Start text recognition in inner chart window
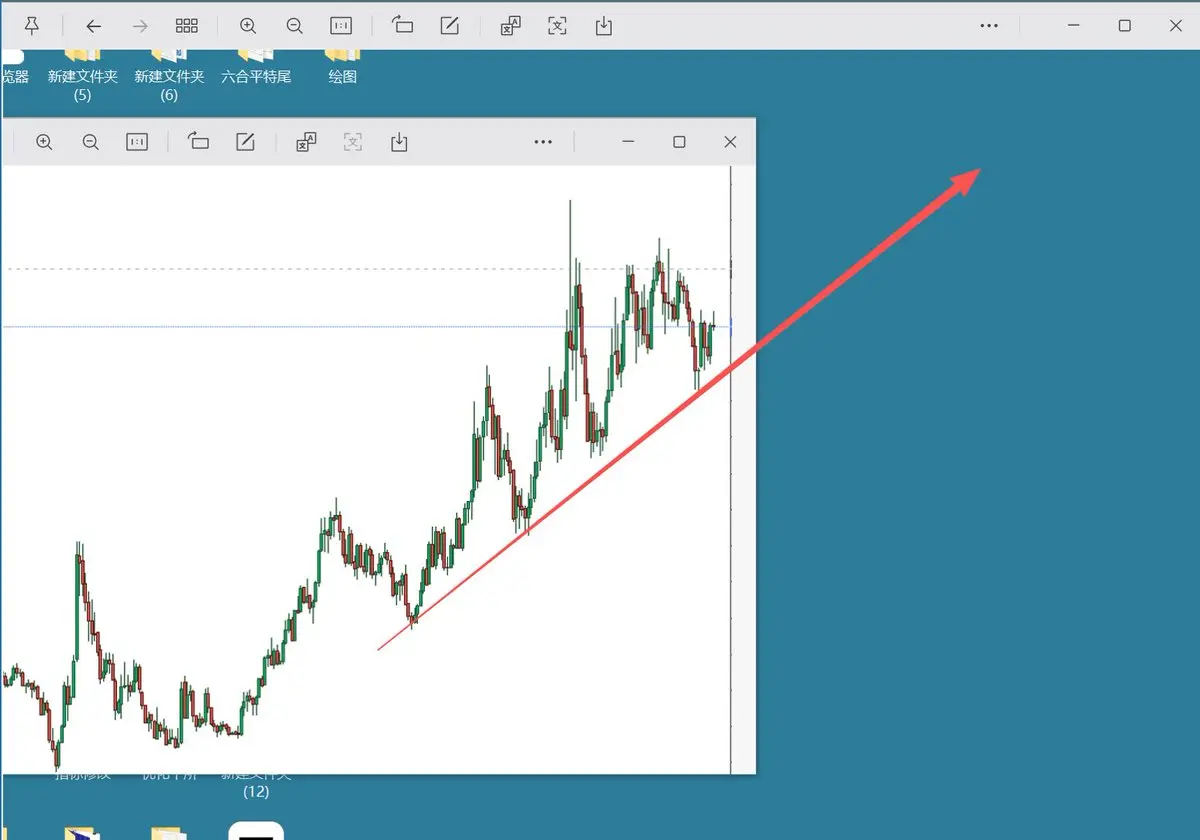Image resolution: width=1200 pixels, height=840 pixels. [x=306, y=142]
